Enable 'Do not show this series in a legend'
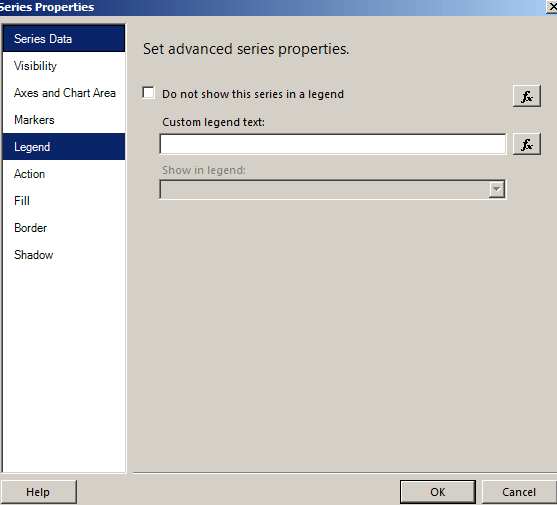The image size is (557, 505). pos(148,93)
